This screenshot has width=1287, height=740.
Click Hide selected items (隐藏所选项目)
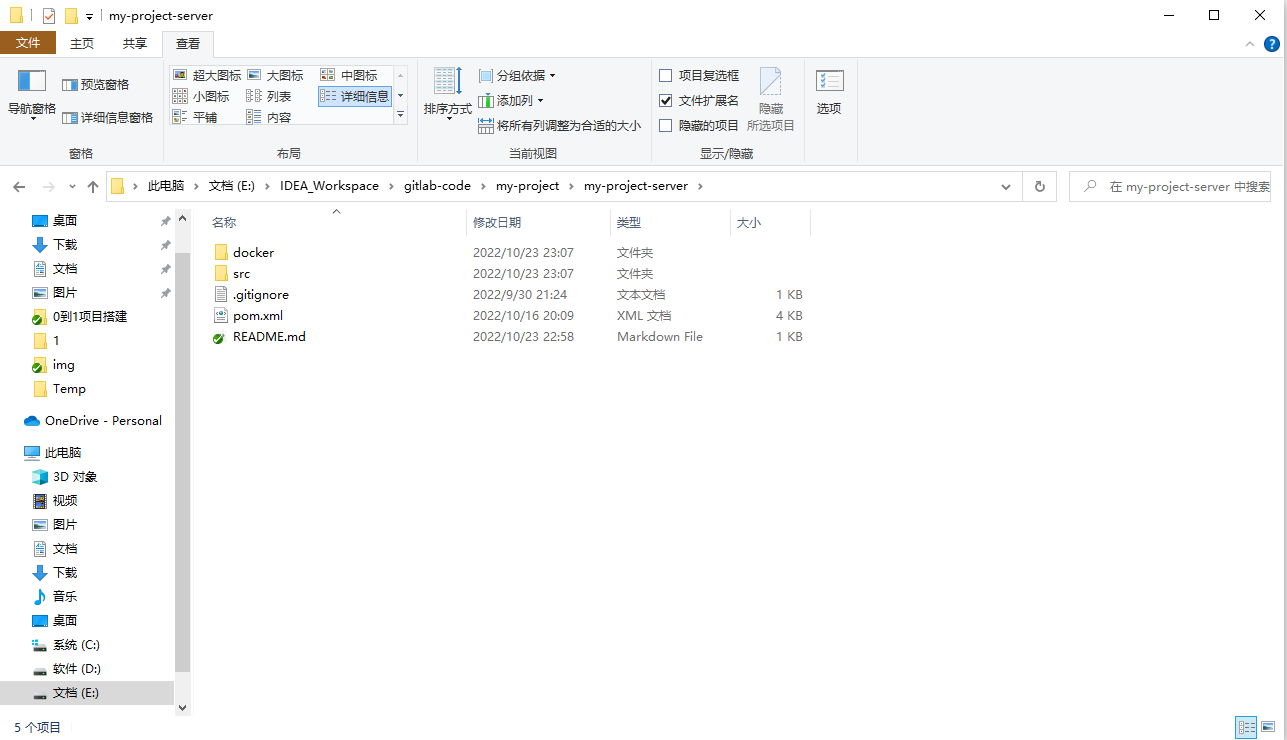tap(771, 99)
